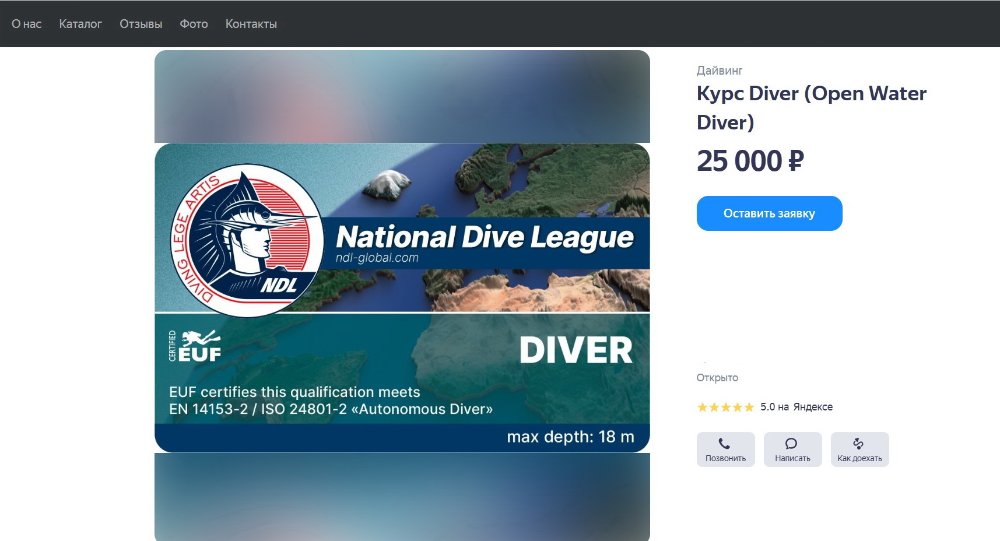Switch to the Фото section
This screenshot has width=1000, height=541.
194,24
